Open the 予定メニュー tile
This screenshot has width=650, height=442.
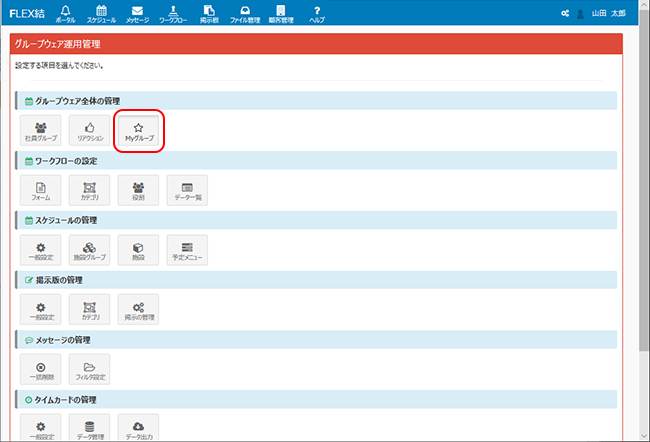pos(187,250)
